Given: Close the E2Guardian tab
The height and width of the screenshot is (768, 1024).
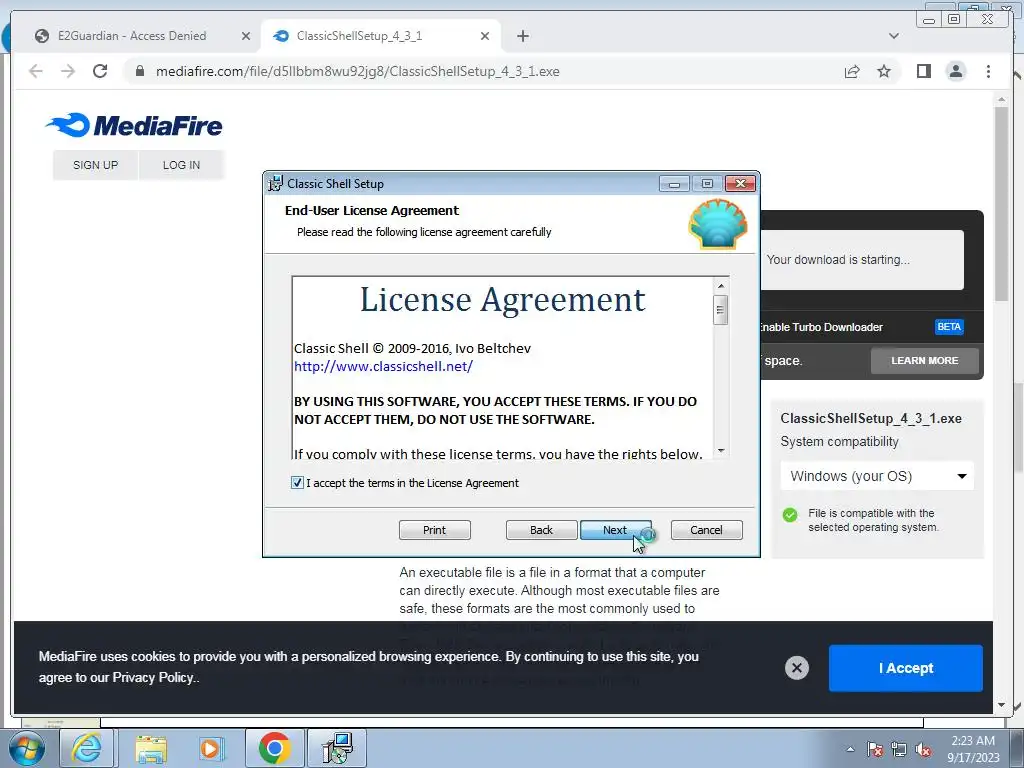Looking at the screenshot, I should [246, 36].
